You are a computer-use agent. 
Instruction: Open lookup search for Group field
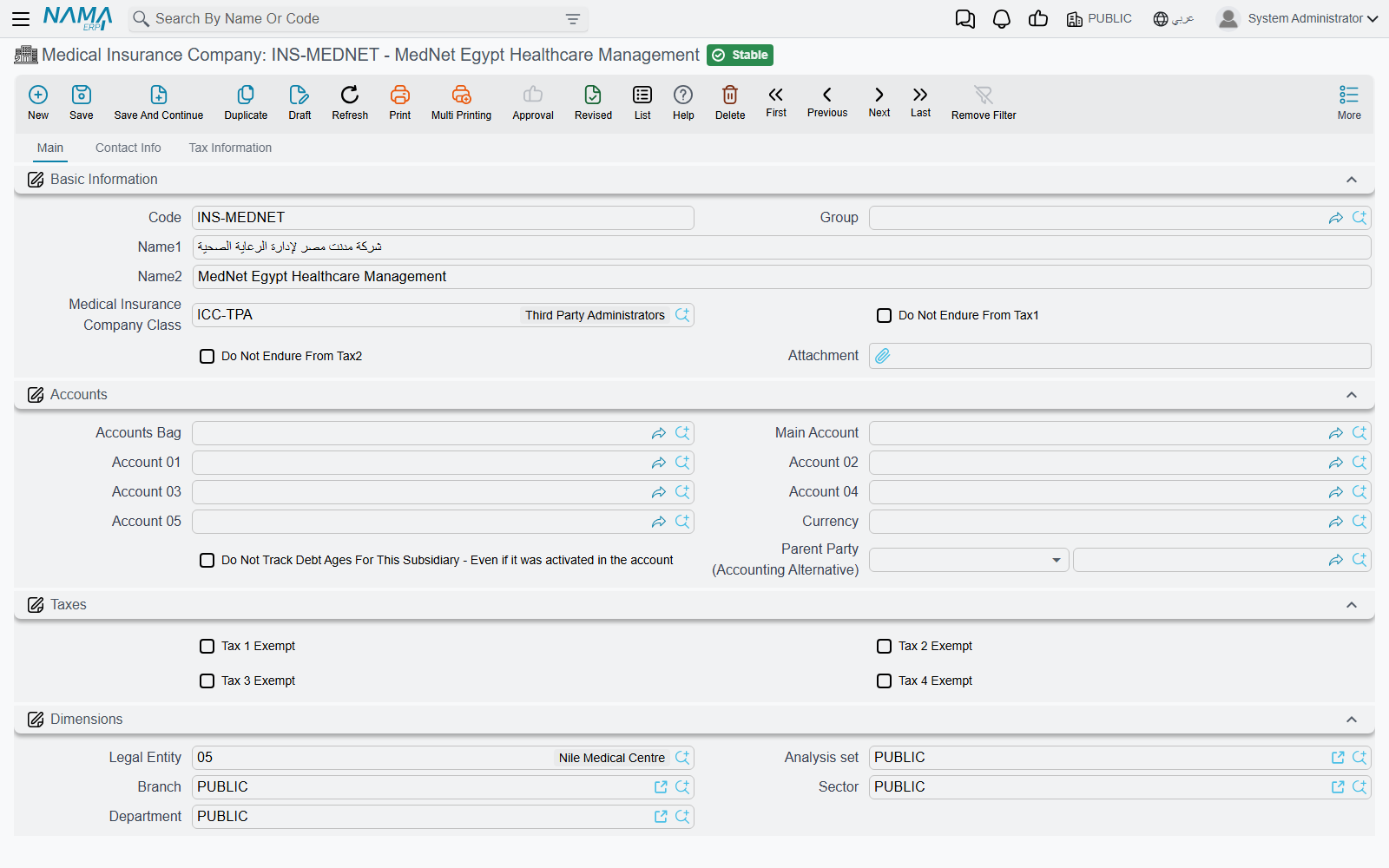[1359, 218]
